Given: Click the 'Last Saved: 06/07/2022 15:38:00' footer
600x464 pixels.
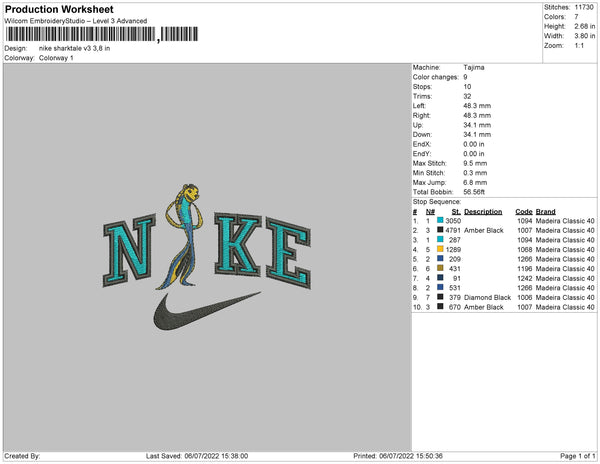Looking at the screenshot, I should point(197,456).
